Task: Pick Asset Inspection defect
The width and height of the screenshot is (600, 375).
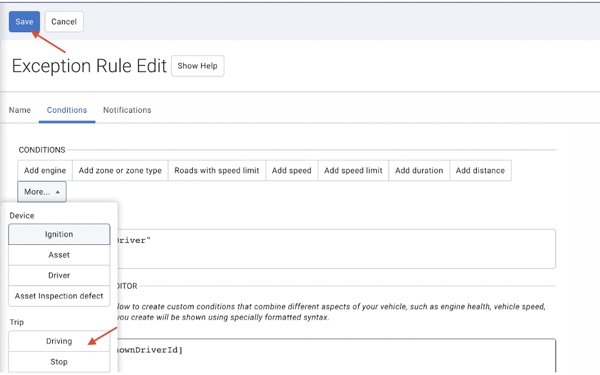Action: 59,296
